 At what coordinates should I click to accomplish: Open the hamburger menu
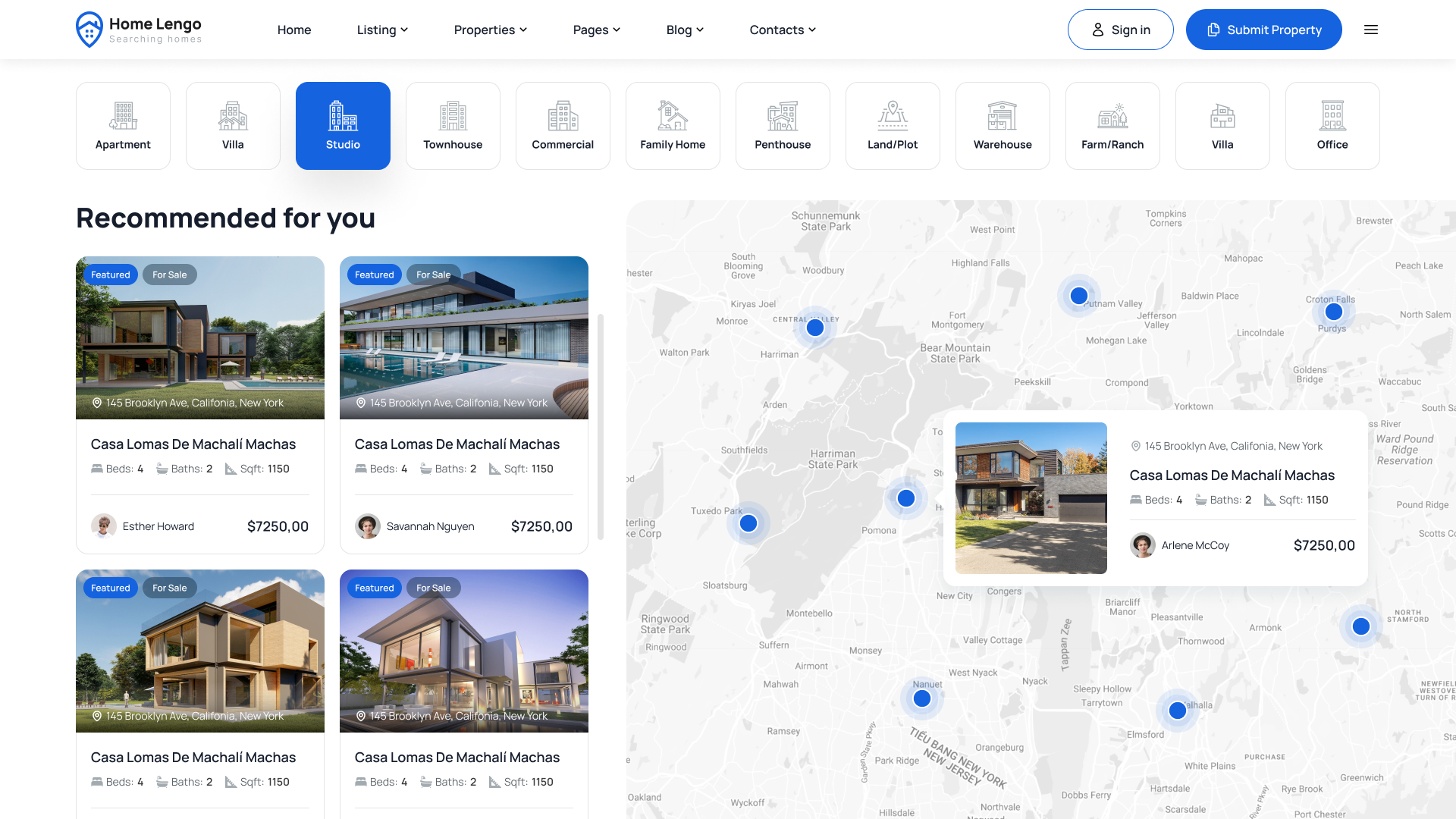[1371, 30]
